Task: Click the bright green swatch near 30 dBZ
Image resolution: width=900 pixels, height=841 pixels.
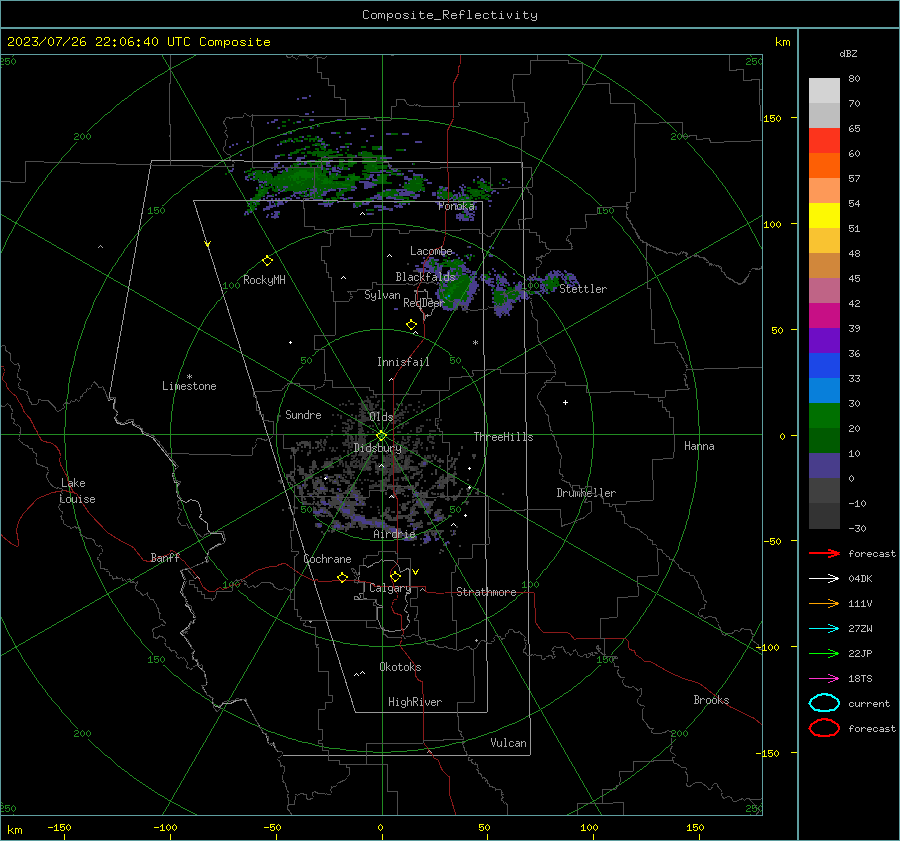Action: [x=824, y=416]
